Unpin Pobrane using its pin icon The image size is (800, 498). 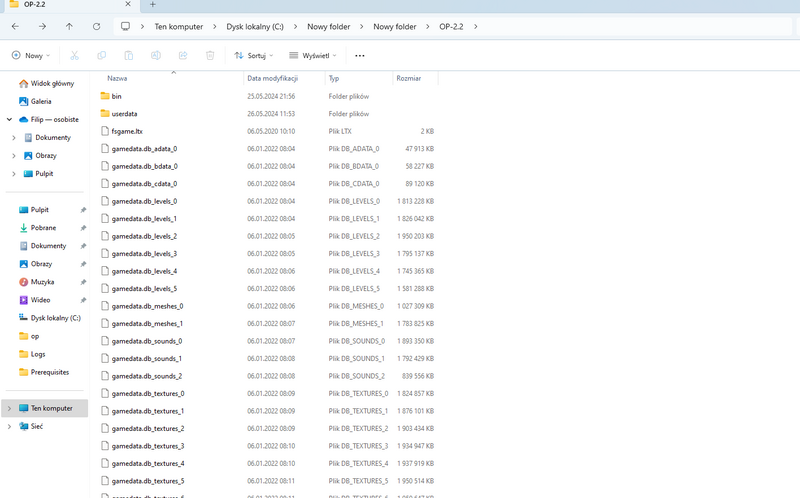pyautogui.click(x=83, y=228)
